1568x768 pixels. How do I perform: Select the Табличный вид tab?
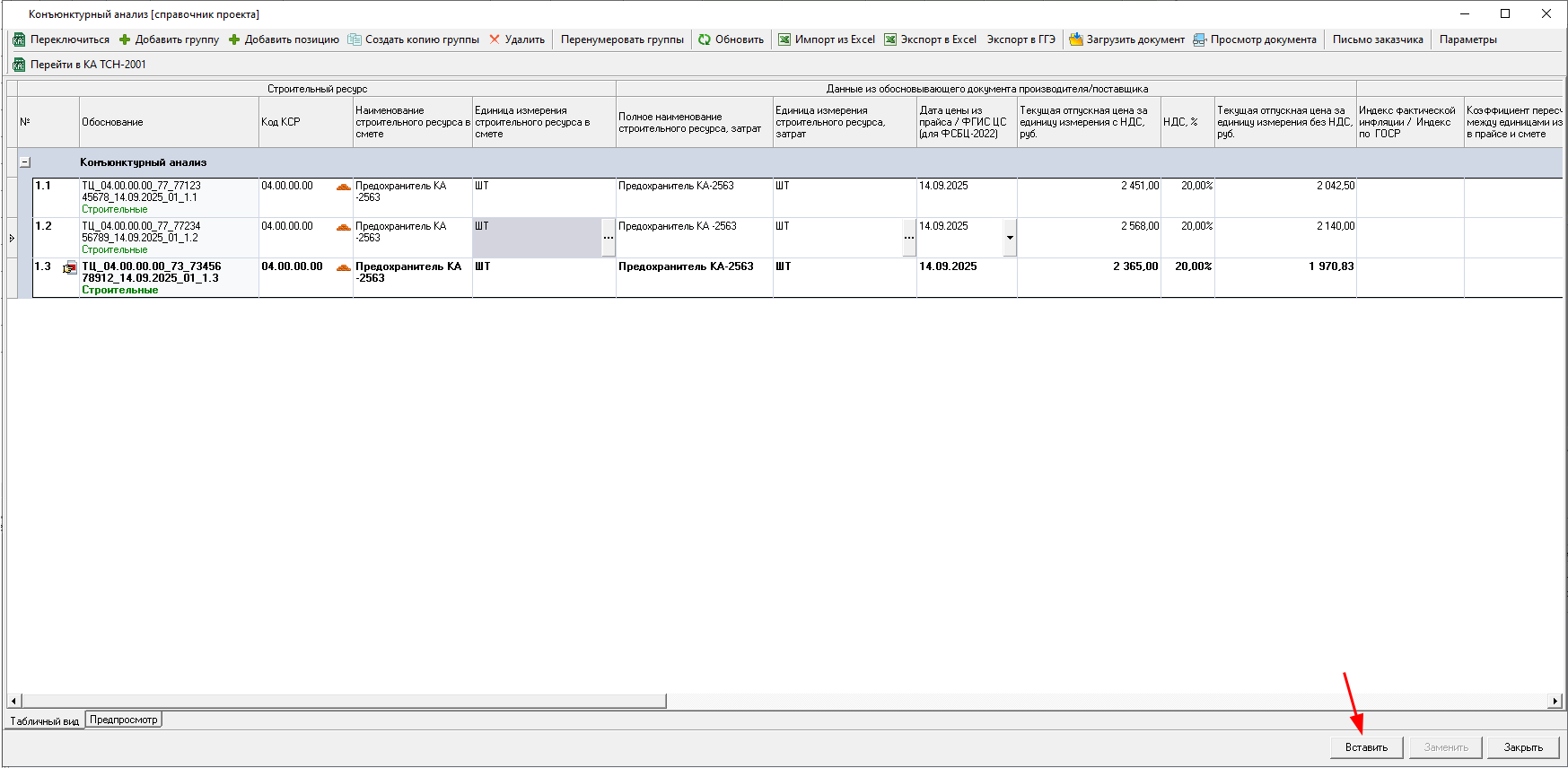(45, 720)
